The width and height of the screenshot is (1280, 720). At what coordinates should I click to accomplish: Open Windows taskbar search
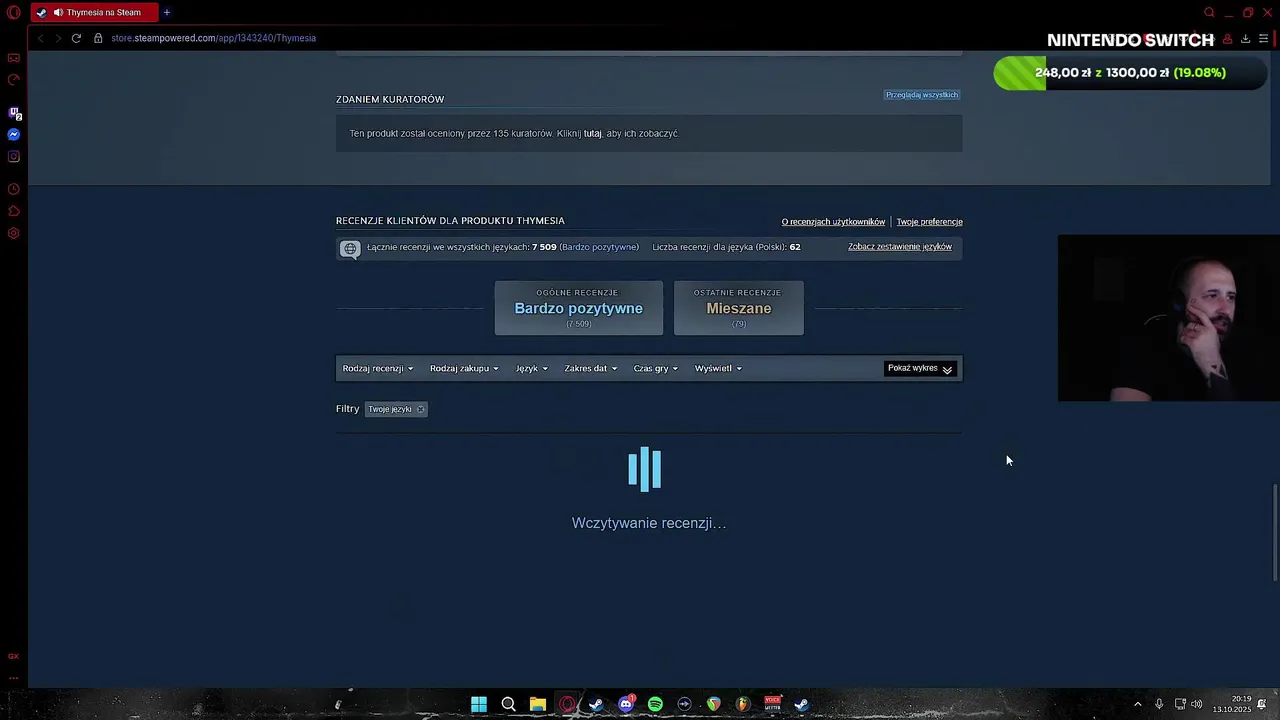click(x=508, y=704)
